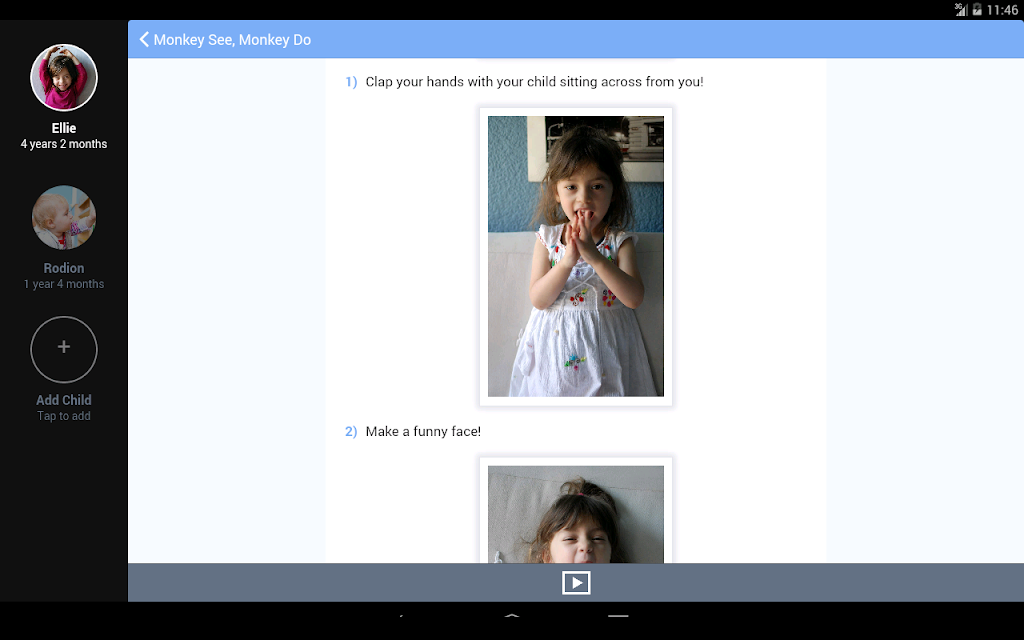The height and width of the screenshot is (640, 1024).
Task: Click the 'Add Child' label
Action: [64, 400]
